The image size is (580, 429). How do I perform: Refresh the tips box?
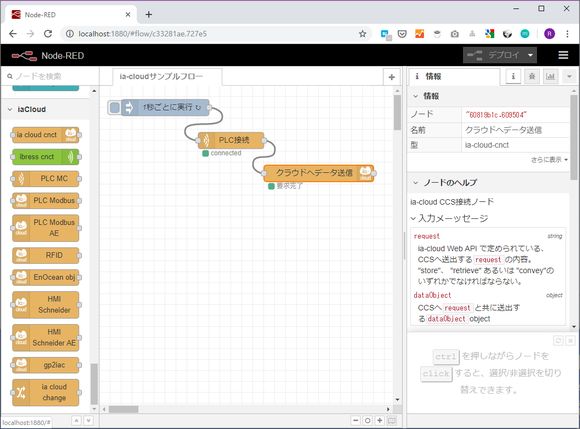pos(559,340)
